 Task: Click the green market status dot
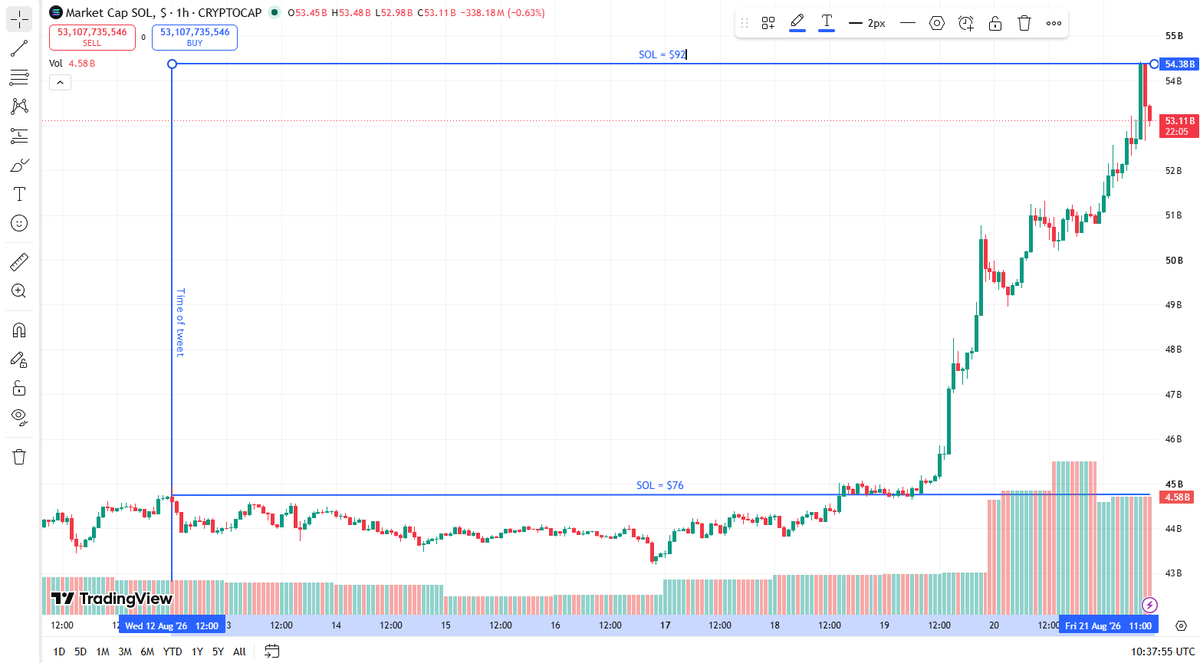pos(274,12)
